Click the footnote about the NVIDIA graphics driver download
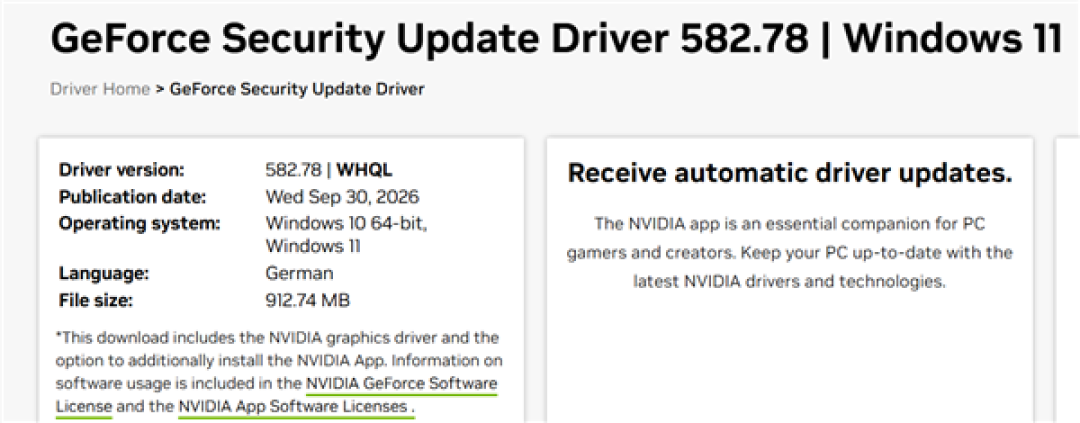The width and height of the screenshot is (1080, 423). 279,372
